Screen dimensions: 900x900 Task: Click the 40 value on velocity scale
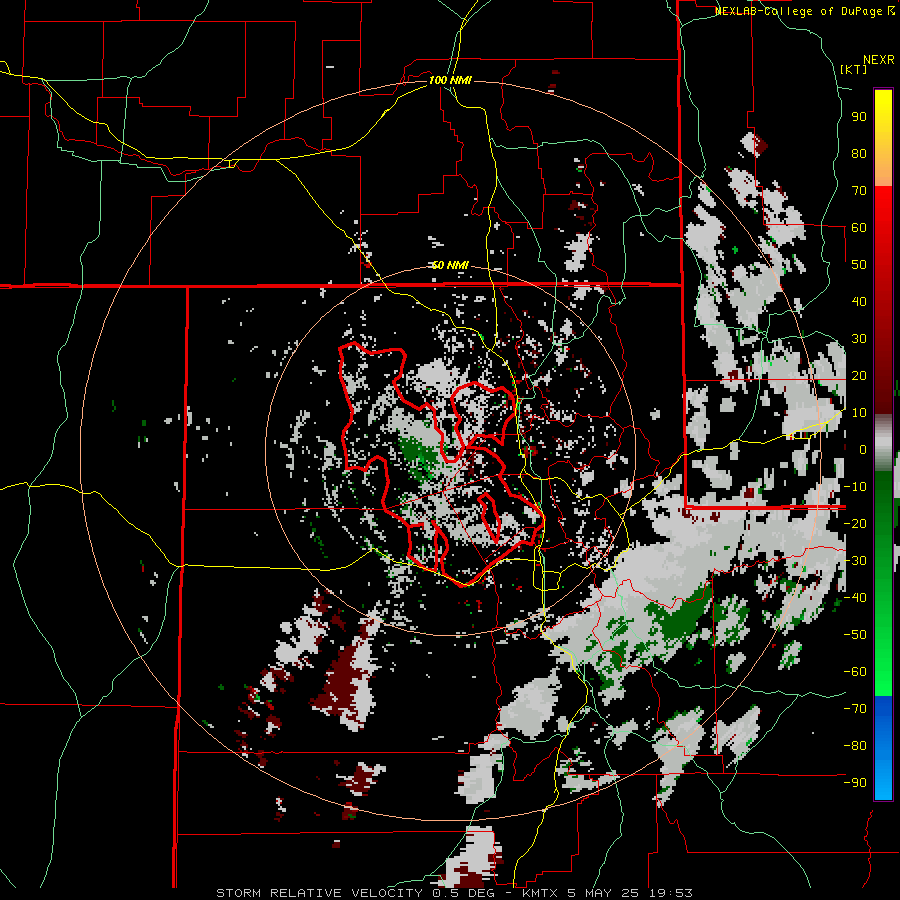[x=859, y=301]
